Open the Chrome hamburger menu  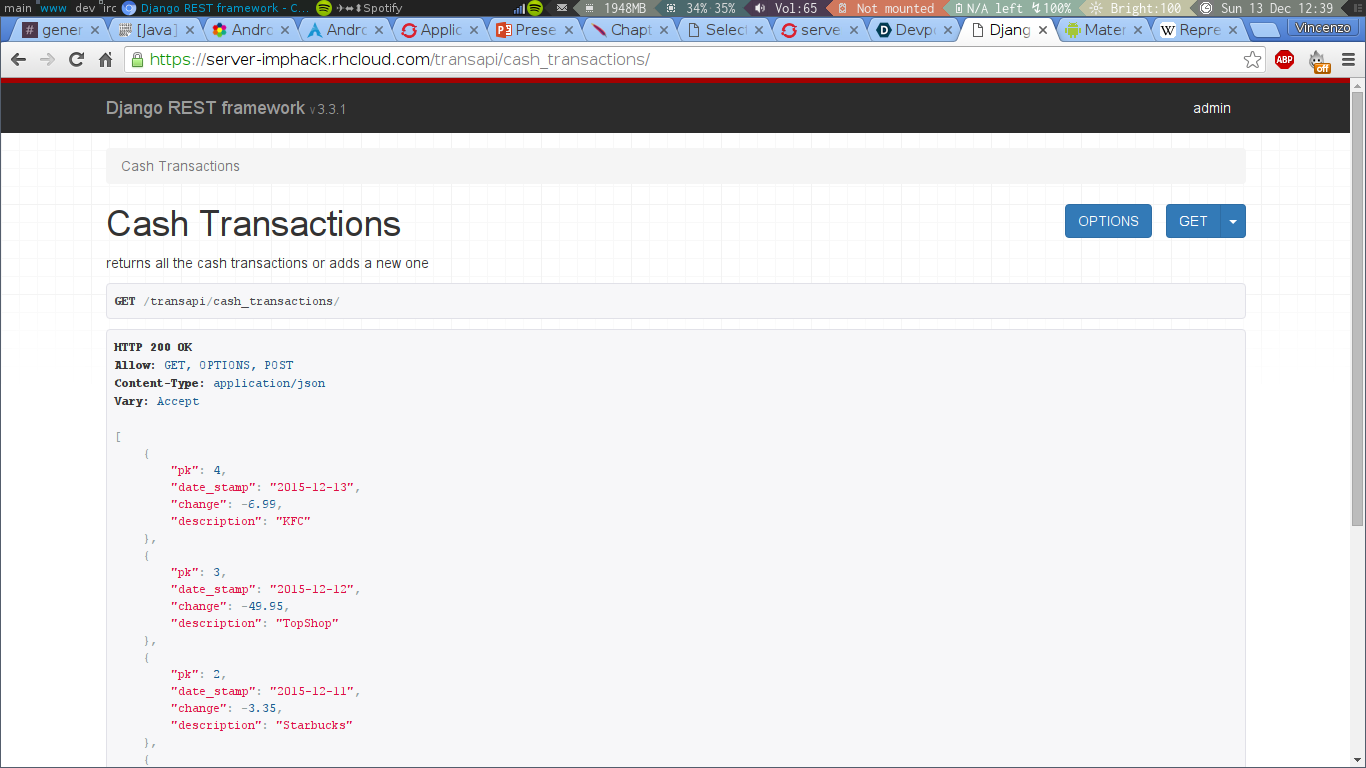[x=1348, y=60]
